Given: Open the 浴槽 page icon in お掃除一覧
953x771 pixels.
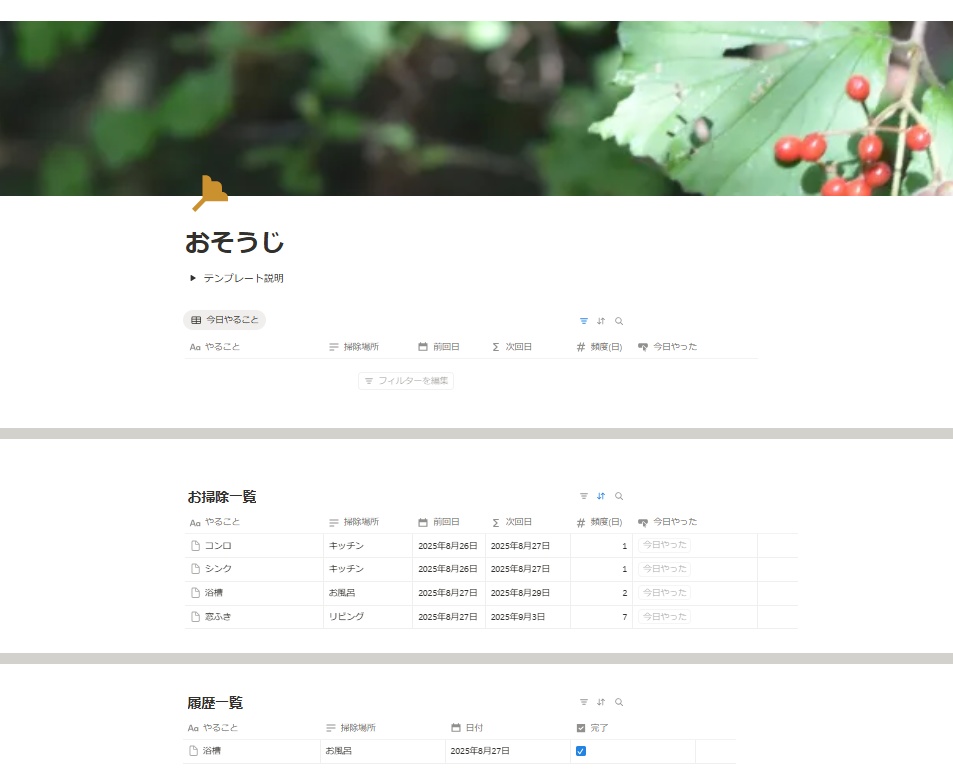Looking at the screenshot, I should click(195, 592).
